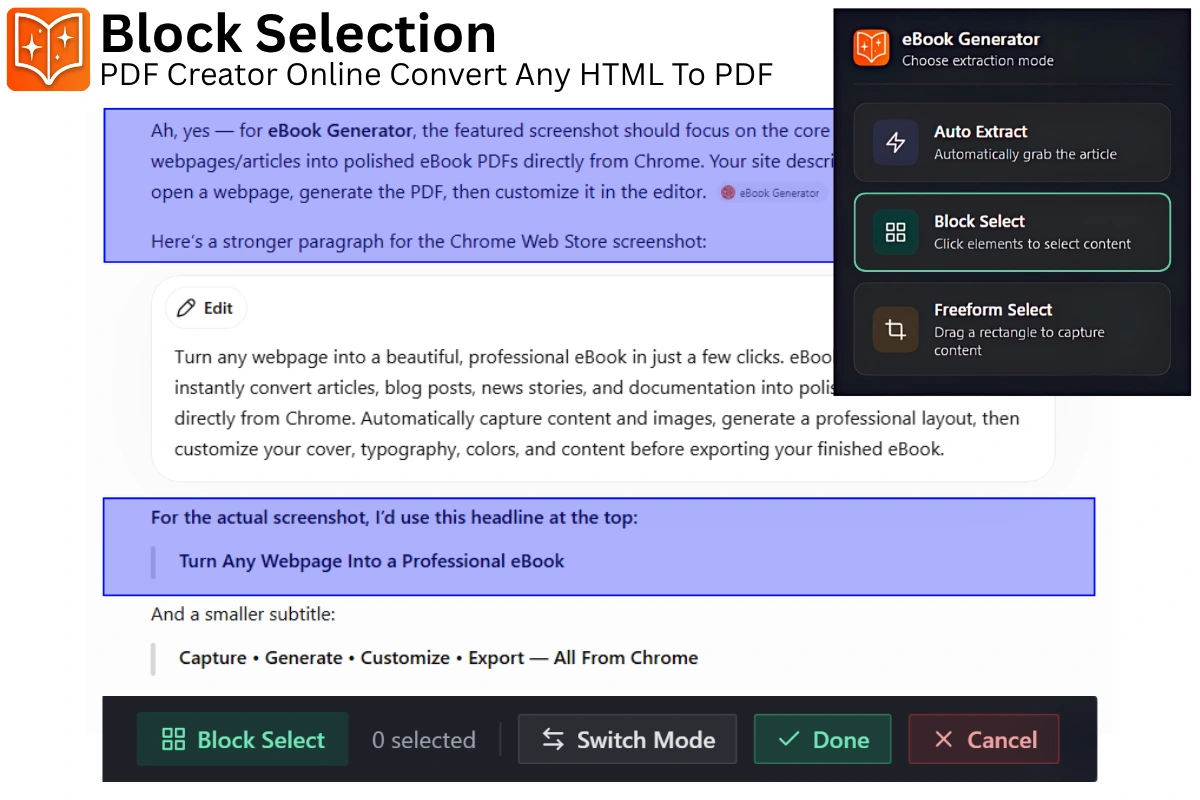Viewport: 1200px width, 800px height.
Task: Select the highlighted block starting 'Ah, yes'
Action: (x=469, y=185)
